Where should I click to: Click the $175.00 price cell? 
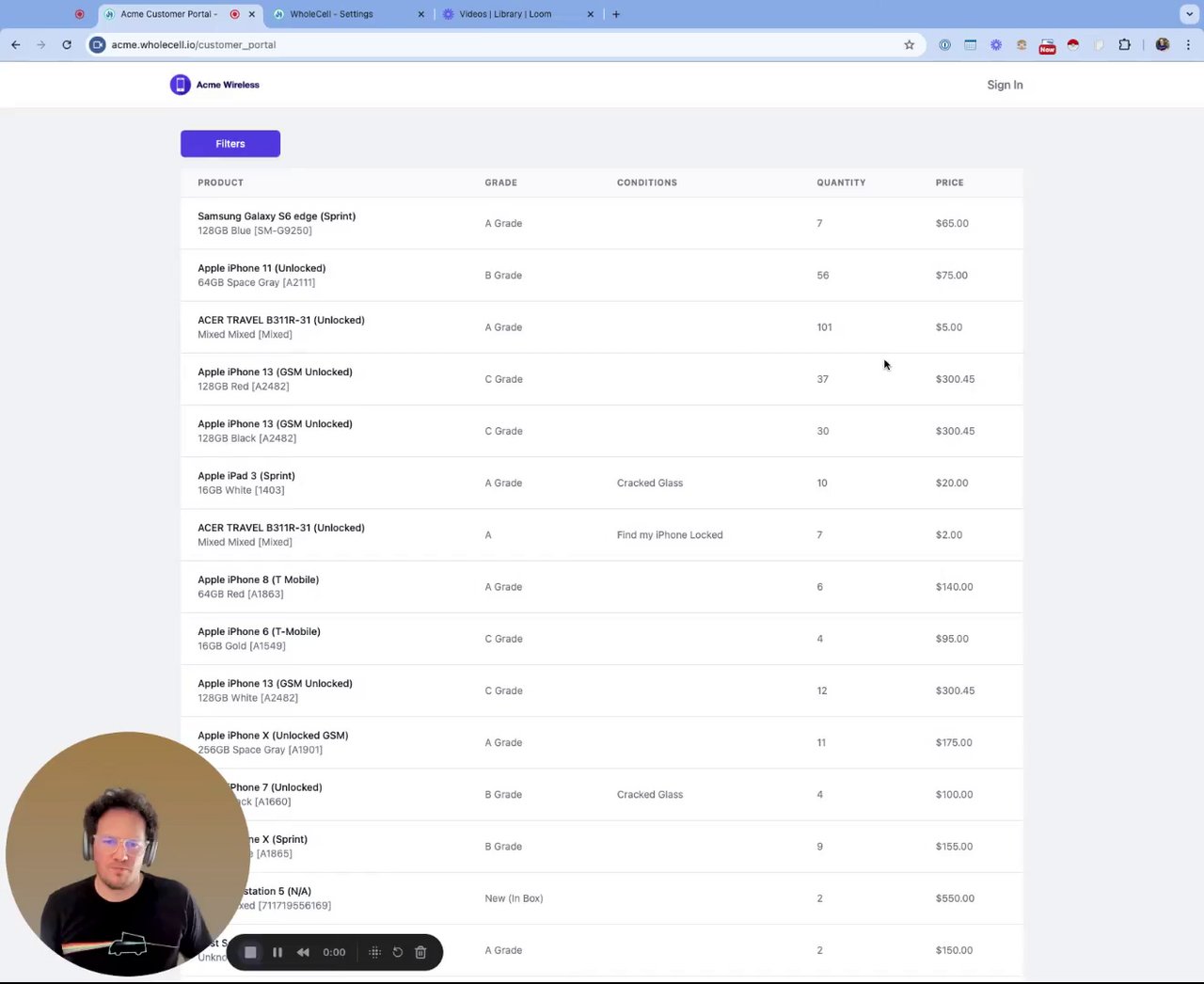954,742
